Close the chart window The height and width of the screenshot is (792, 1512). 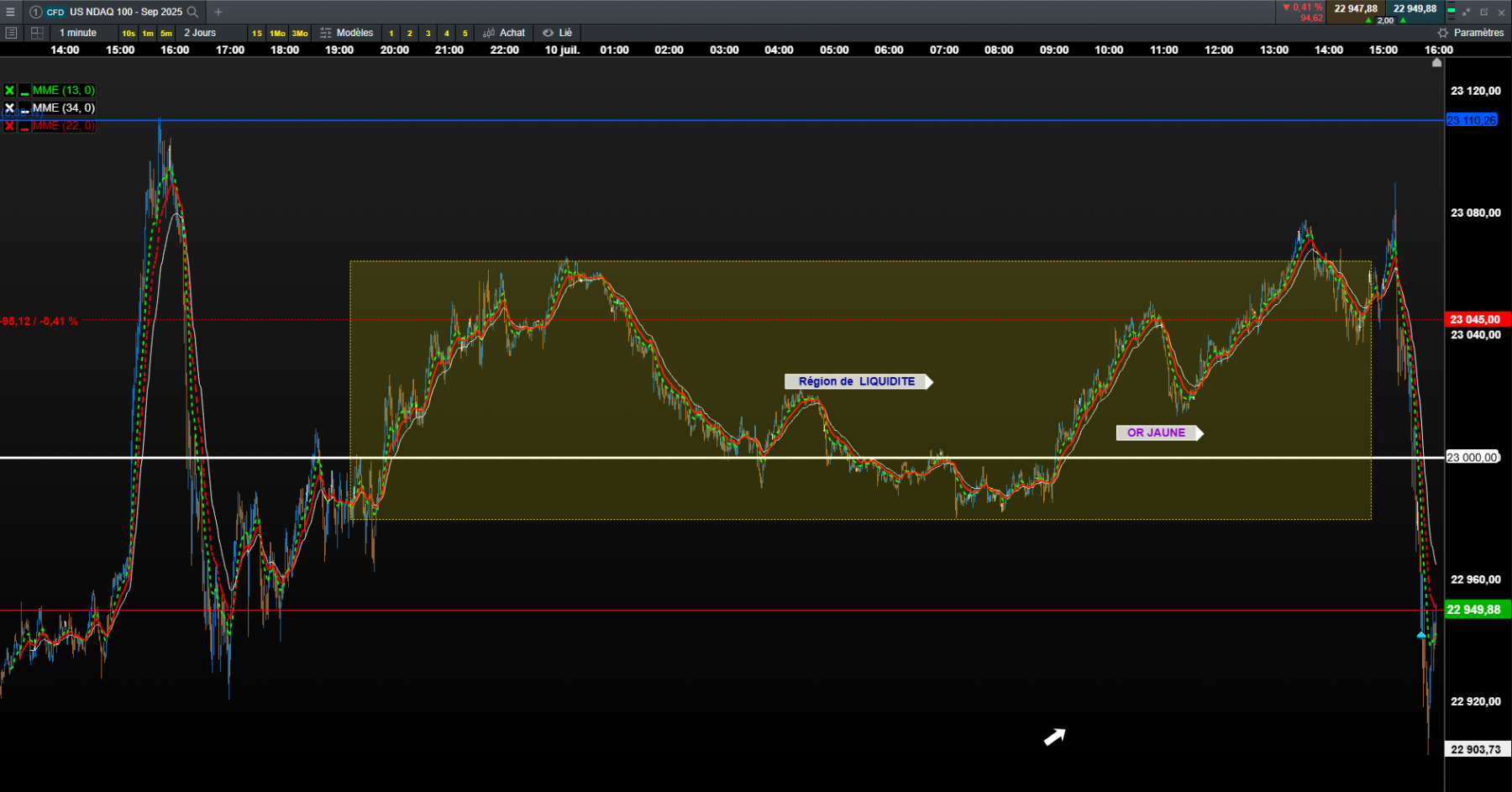click(1501, 12)
